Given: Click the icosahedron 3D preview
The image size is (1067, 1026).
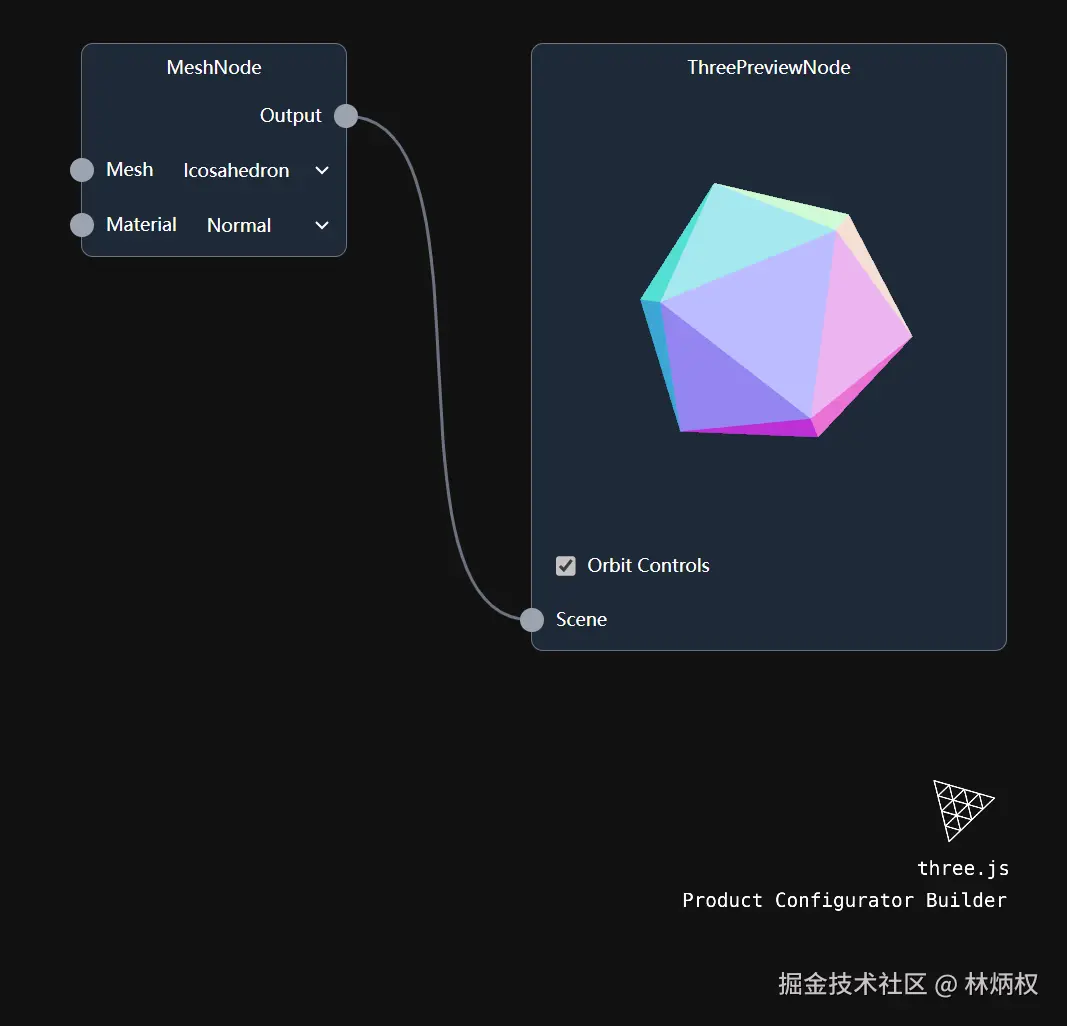Looking at the screenshot, I should tap(776, 310).
